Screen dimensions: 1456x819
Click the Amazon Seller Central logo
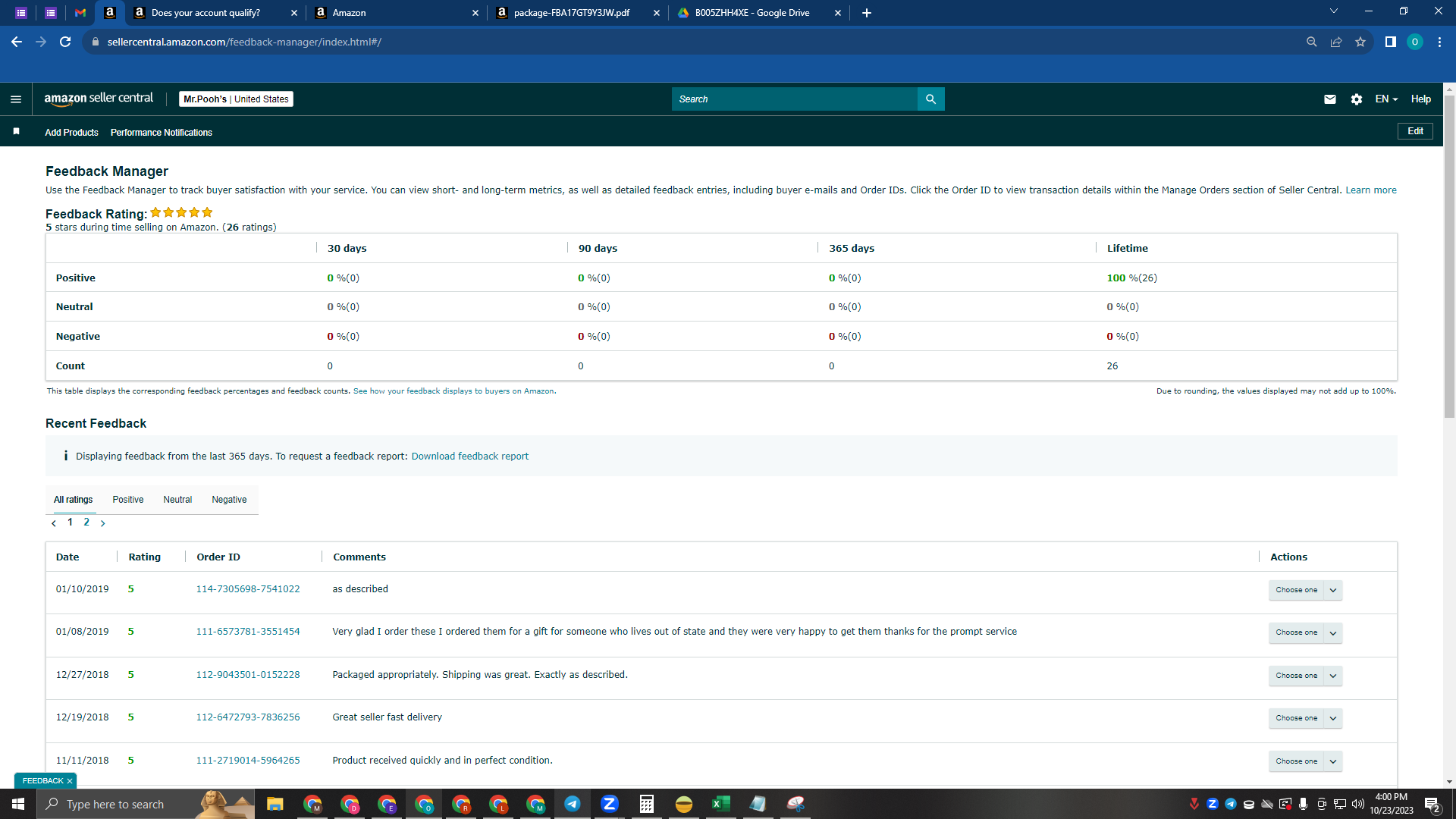click(99, 99)
